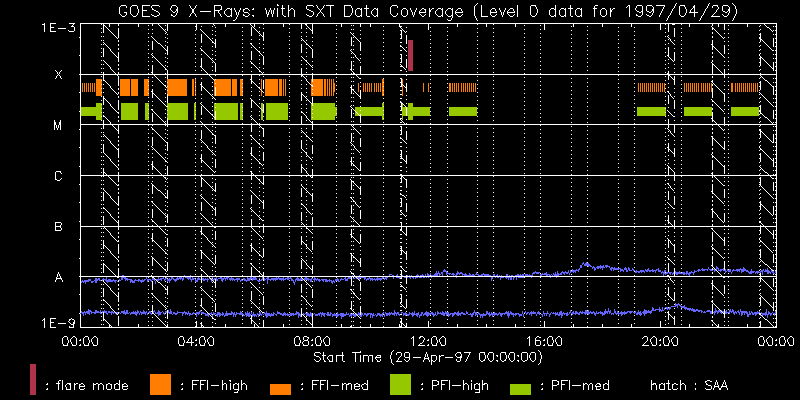Click the 04:00 time axis label
This screenshot has height=400, width=800.
(x=195, y=342)
